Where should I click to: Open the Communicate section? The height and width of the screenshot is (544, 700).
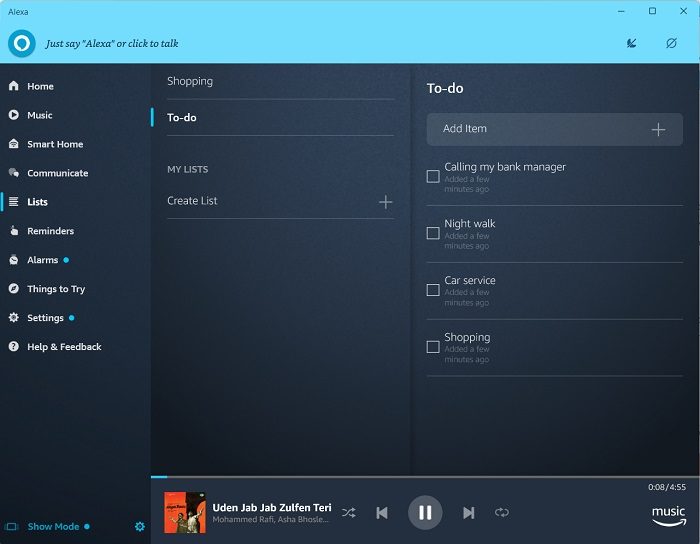click(x=58, y=173)
